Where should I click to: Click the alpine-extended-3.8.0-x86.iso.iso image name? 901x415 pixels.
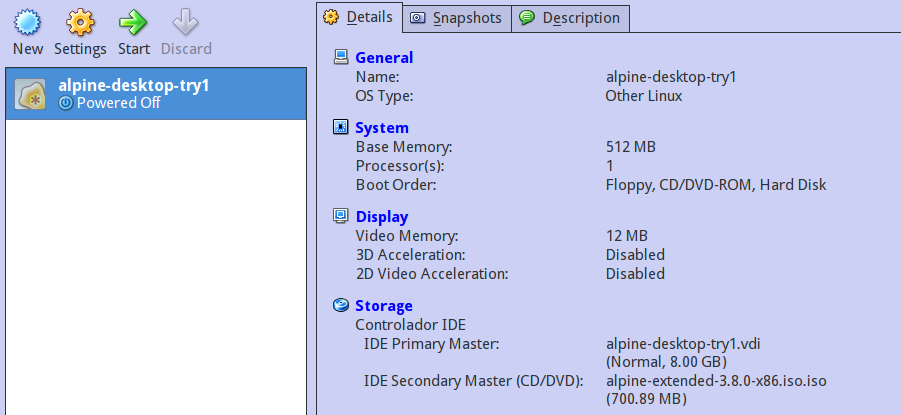pos(716,381)
